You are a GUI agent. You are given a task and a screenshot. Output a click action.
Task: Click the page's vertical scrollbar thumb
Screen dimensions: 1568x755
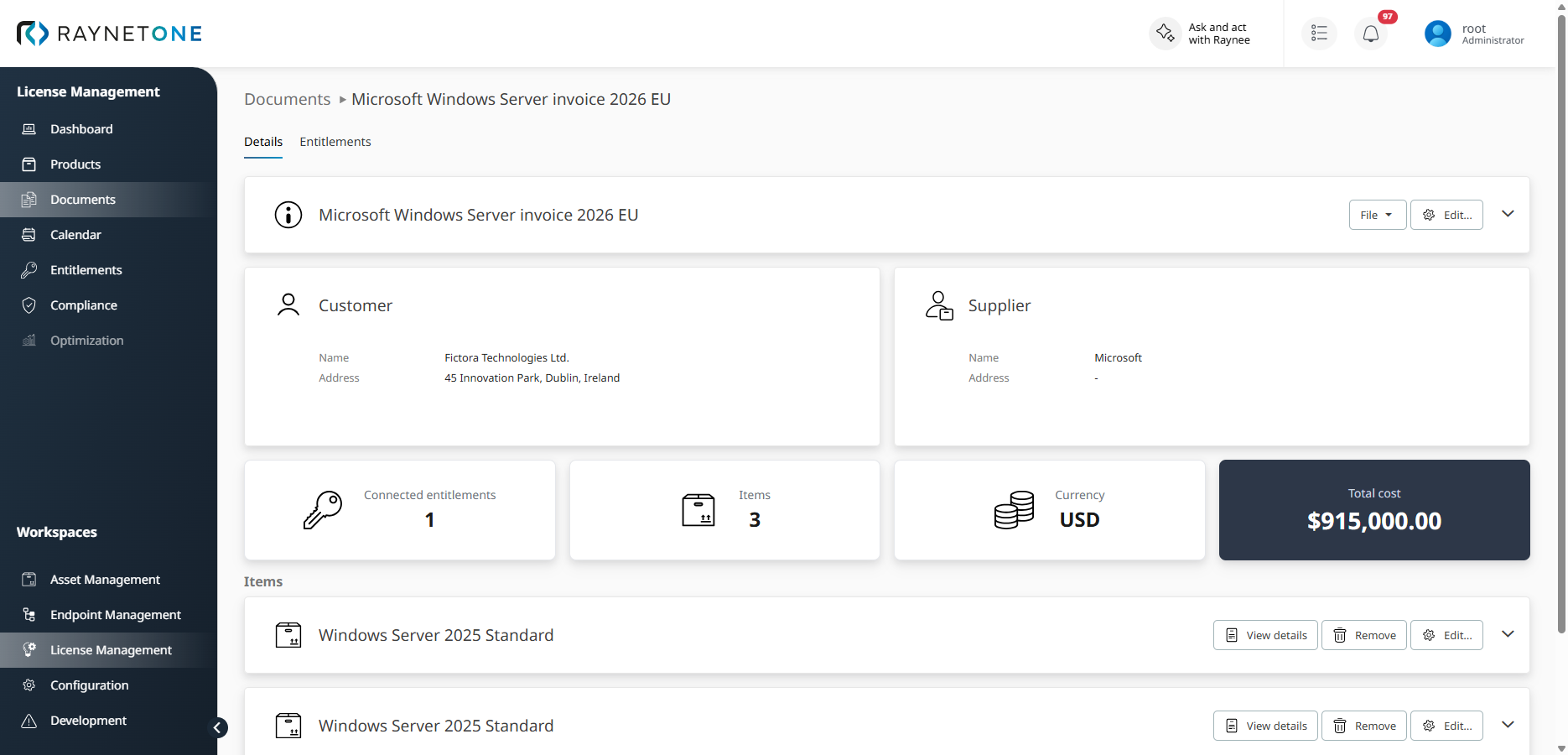tap(1561, 323)
